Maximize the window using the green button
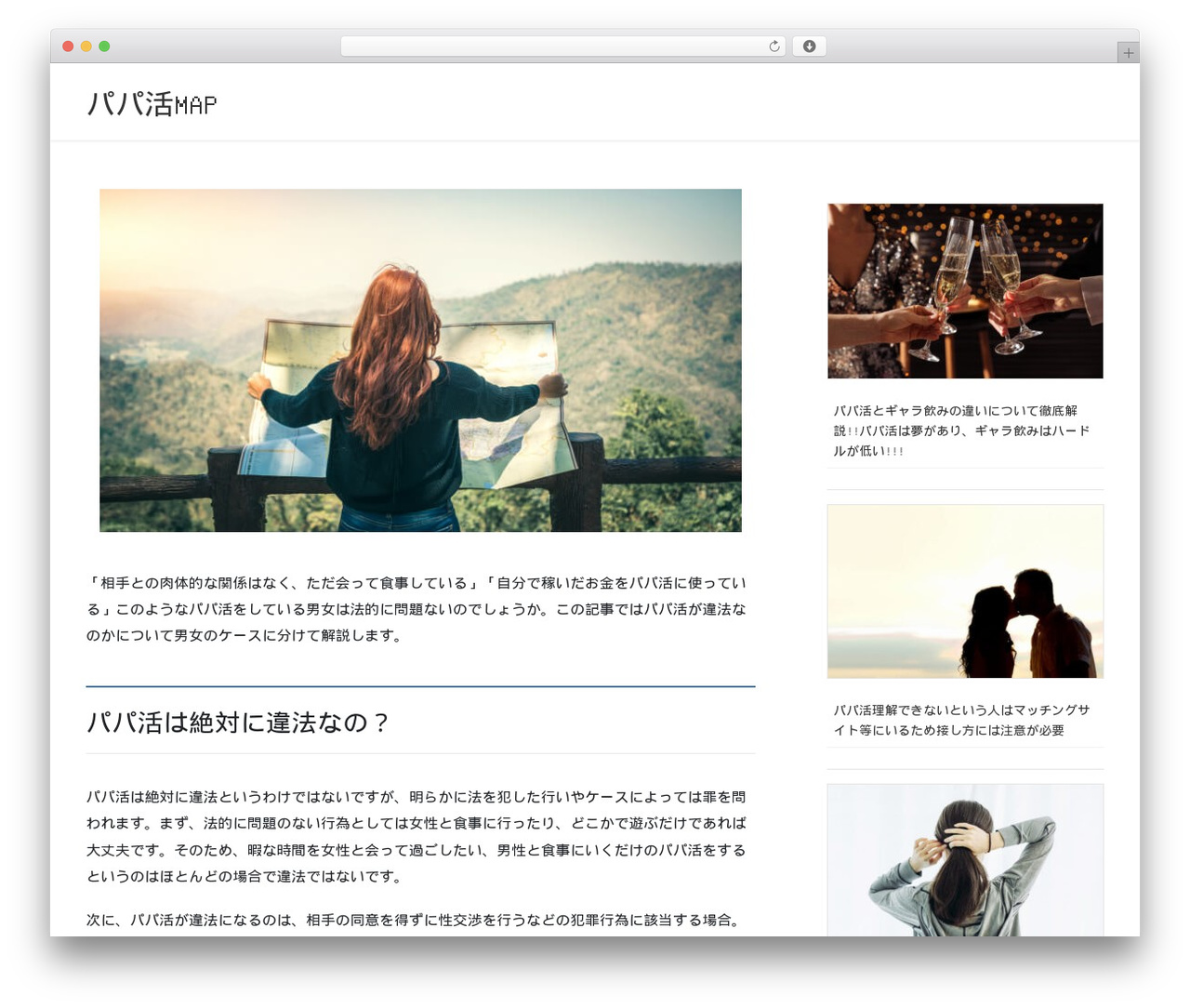This screenshot has width=1190, height=1008. click(x=104, y=46)
